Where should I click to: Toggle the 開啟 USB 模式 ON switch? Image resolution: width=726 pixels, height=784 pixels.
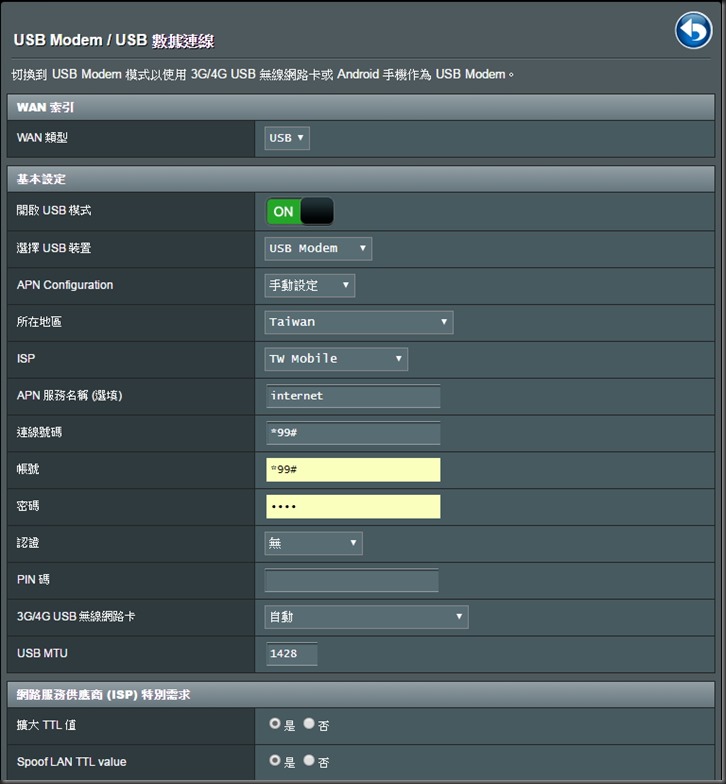[300, 212]
